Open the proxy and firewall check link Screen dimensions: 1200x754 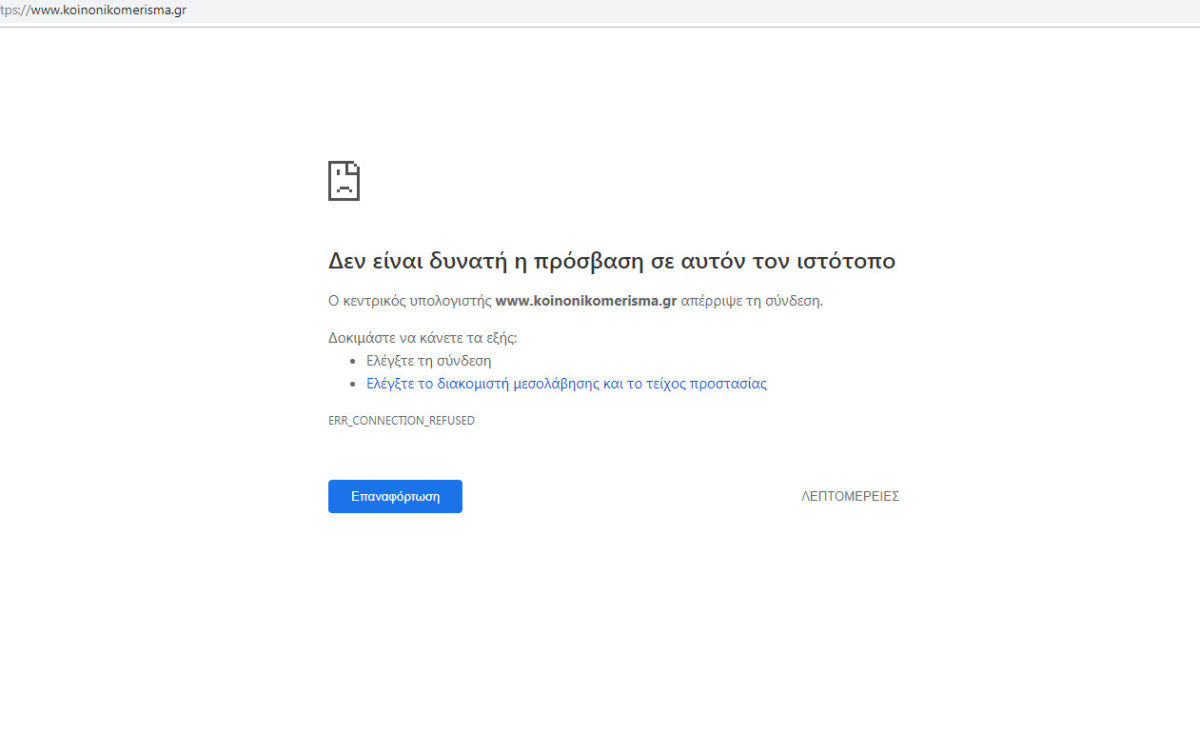566,383
